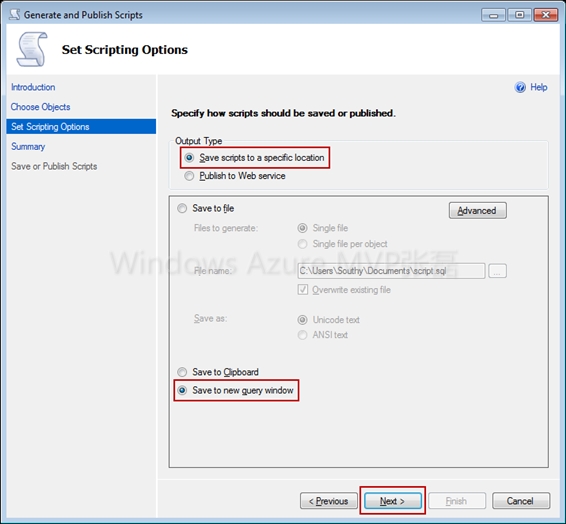The width and height of the screenshot is (566, 524).
Task: Go to Choose Objects wizard step
Action: click(40, 107)
